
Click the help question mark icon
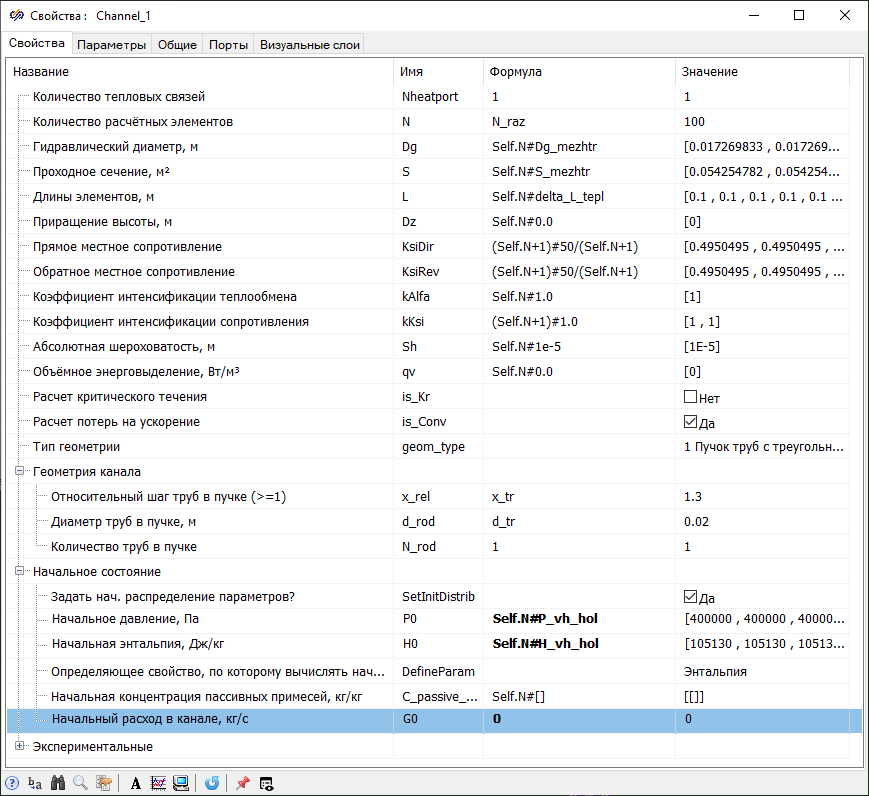pos(12,783)
